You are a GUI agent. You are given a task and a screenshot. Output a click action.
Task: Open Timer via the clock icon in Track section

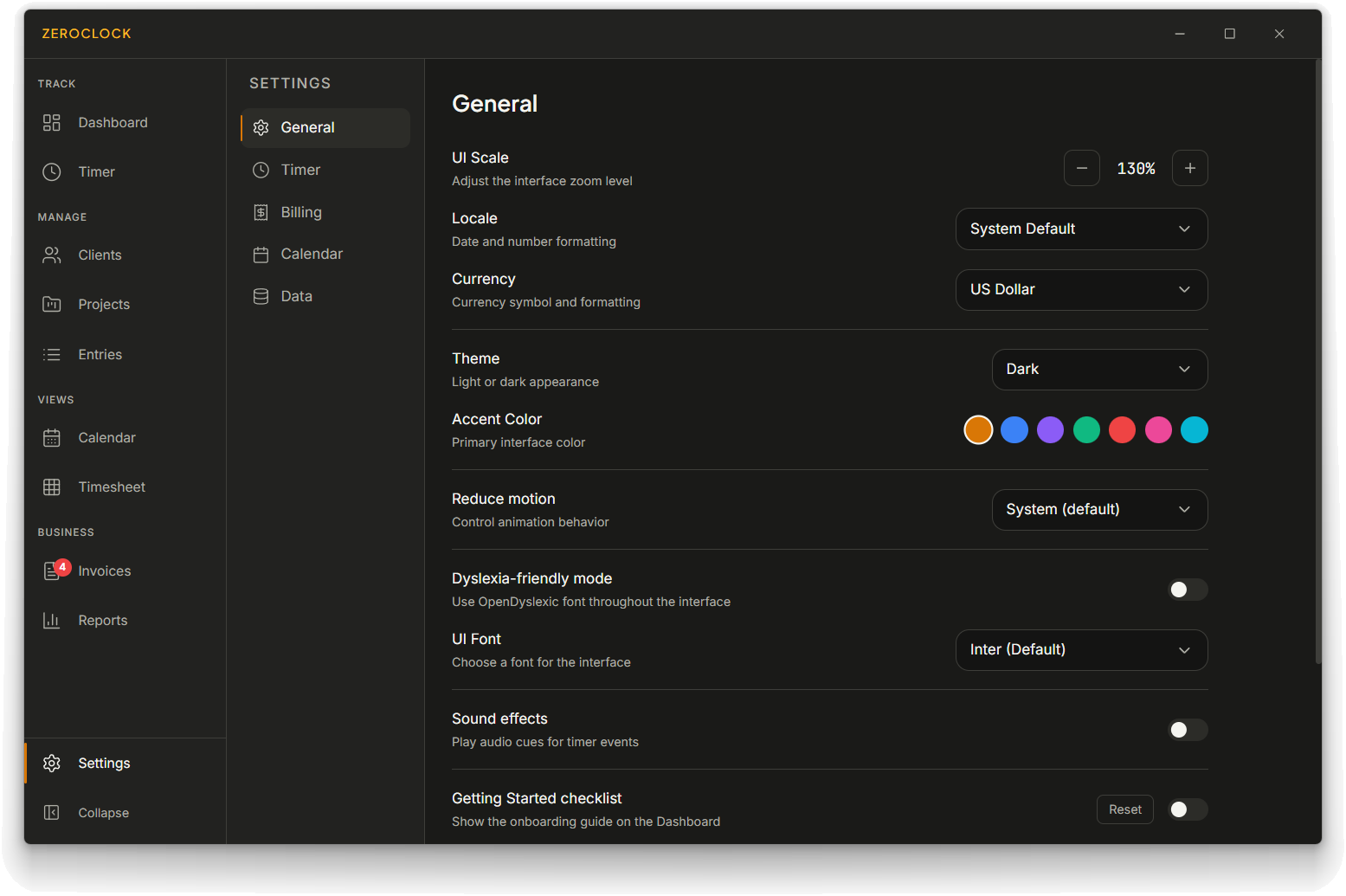point(52,172)
